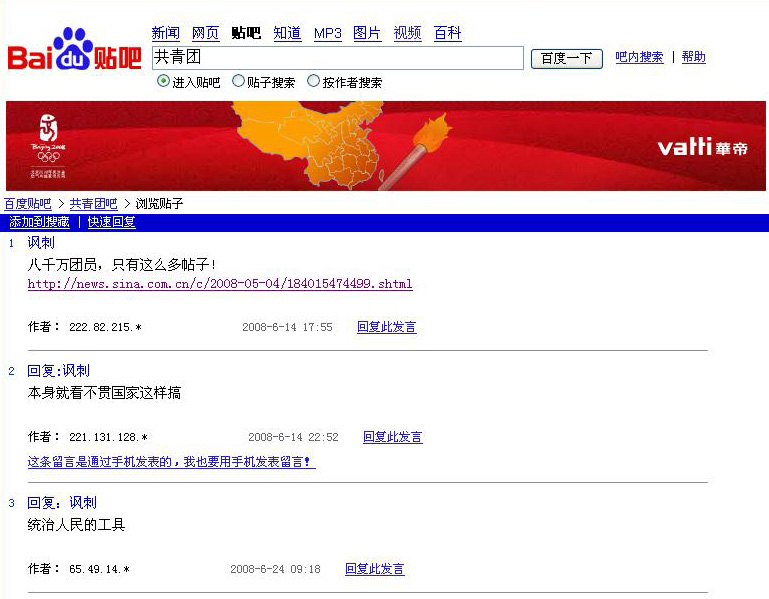The width and height of the screenshot is (769, 599).
Task: Click the Olympic torch in banner
Action: (x=415, y=151)
